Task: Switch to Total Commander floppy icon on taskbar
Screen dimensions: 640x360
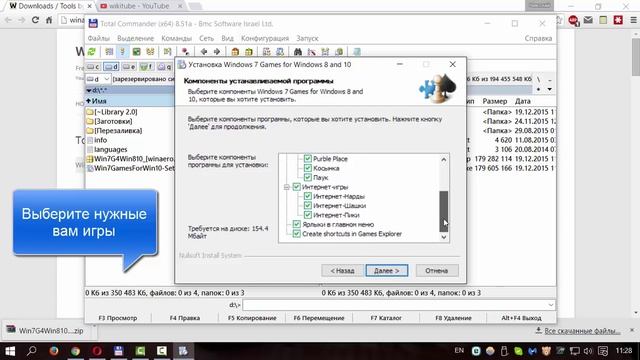Action: (118, 351)
